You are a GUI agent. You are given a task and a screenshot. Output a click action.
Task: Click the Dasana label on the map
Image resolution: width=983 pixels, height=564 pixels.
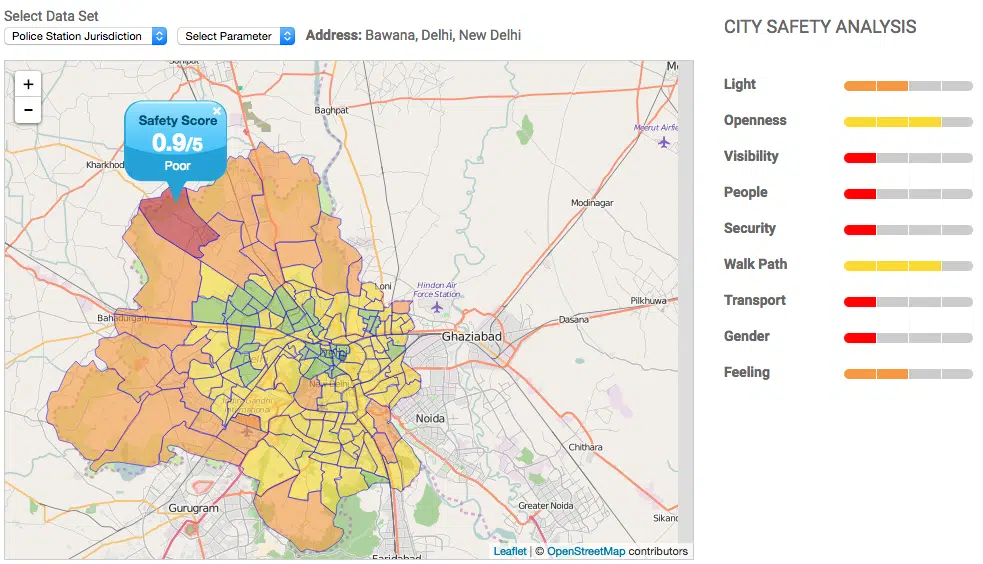574,320
